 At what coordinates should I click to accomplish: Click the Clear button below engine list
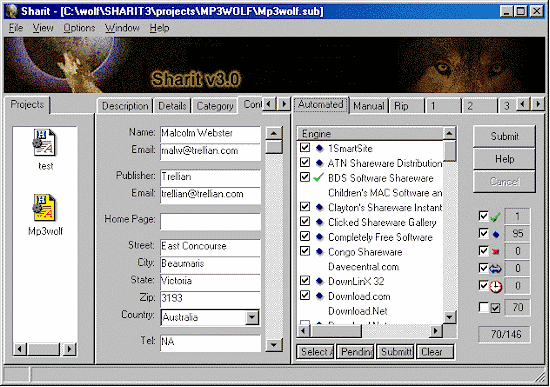click(435, 352)
